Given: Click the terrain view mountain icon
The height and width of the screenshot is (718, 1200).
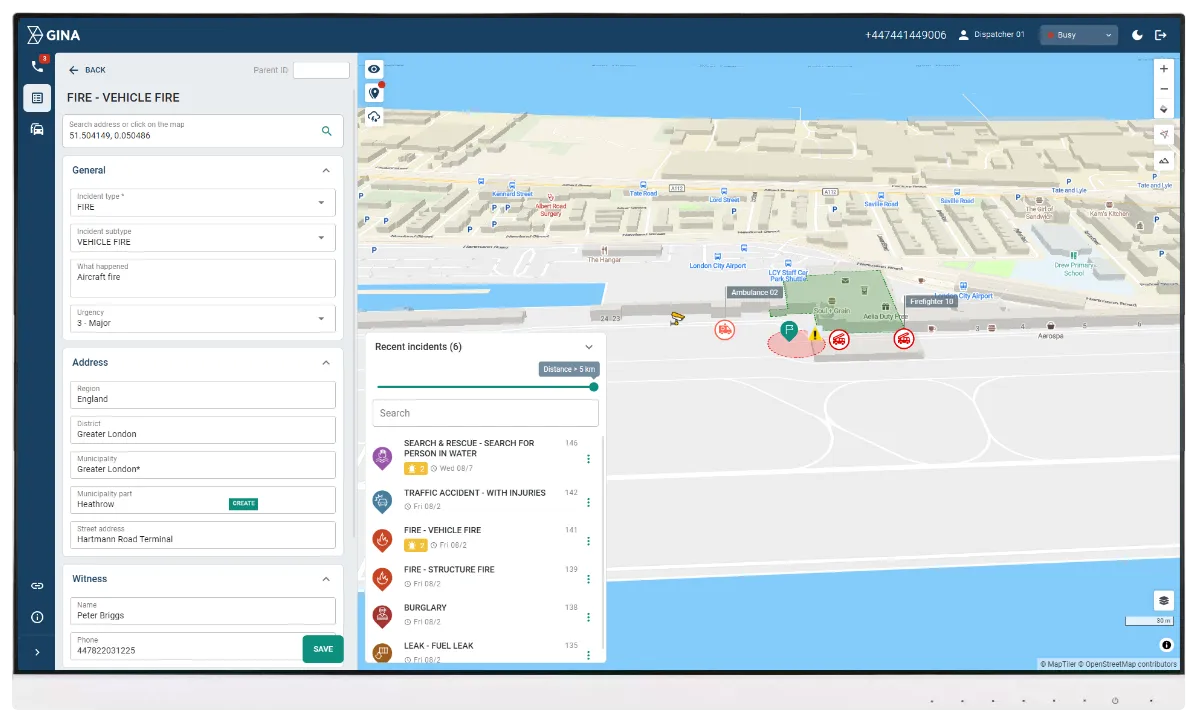Looking at the screenshot, I should click(1163, 159).
